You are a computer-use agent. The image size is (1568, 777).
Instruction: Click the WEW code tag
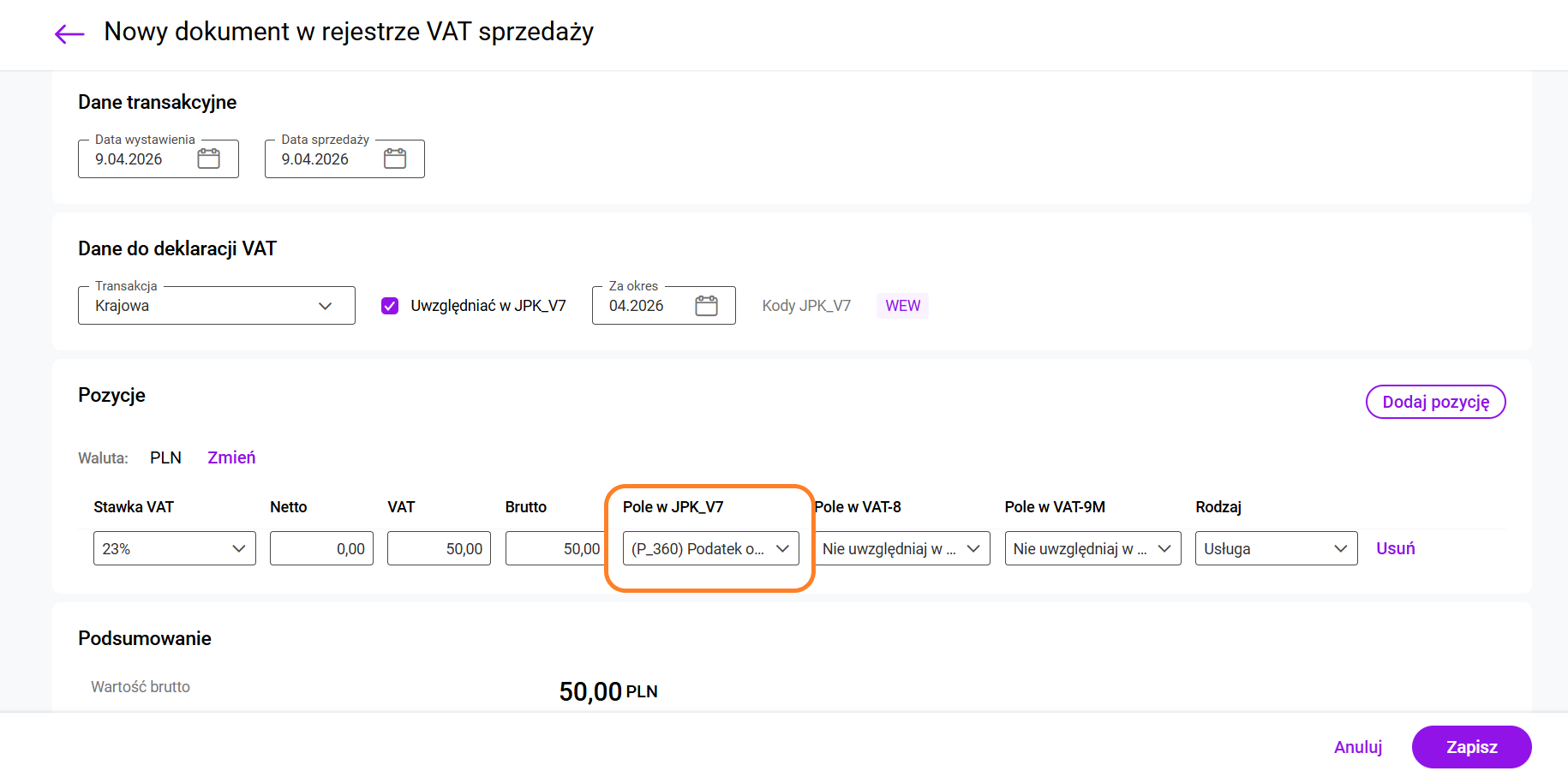point(902,306)
